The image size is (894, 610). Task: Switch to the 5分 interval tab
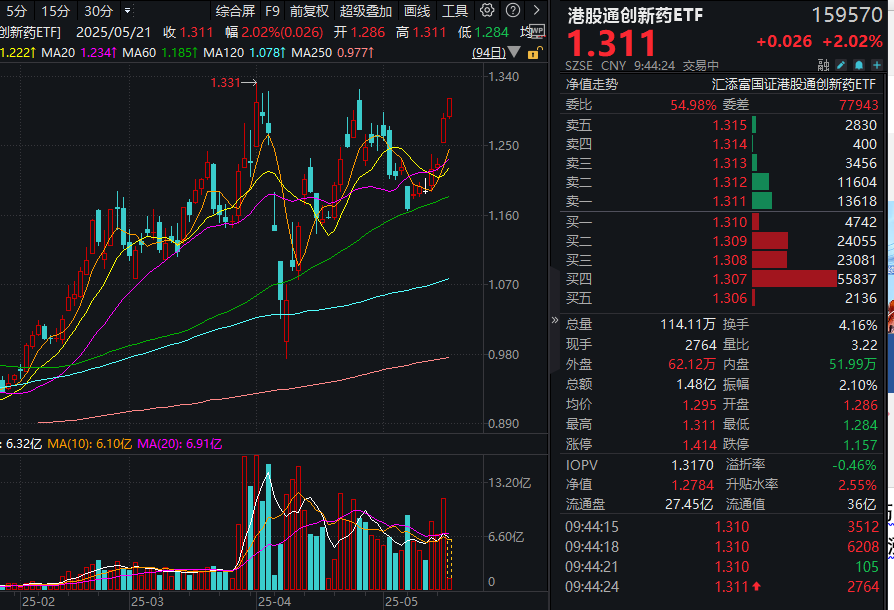(18, 13)
